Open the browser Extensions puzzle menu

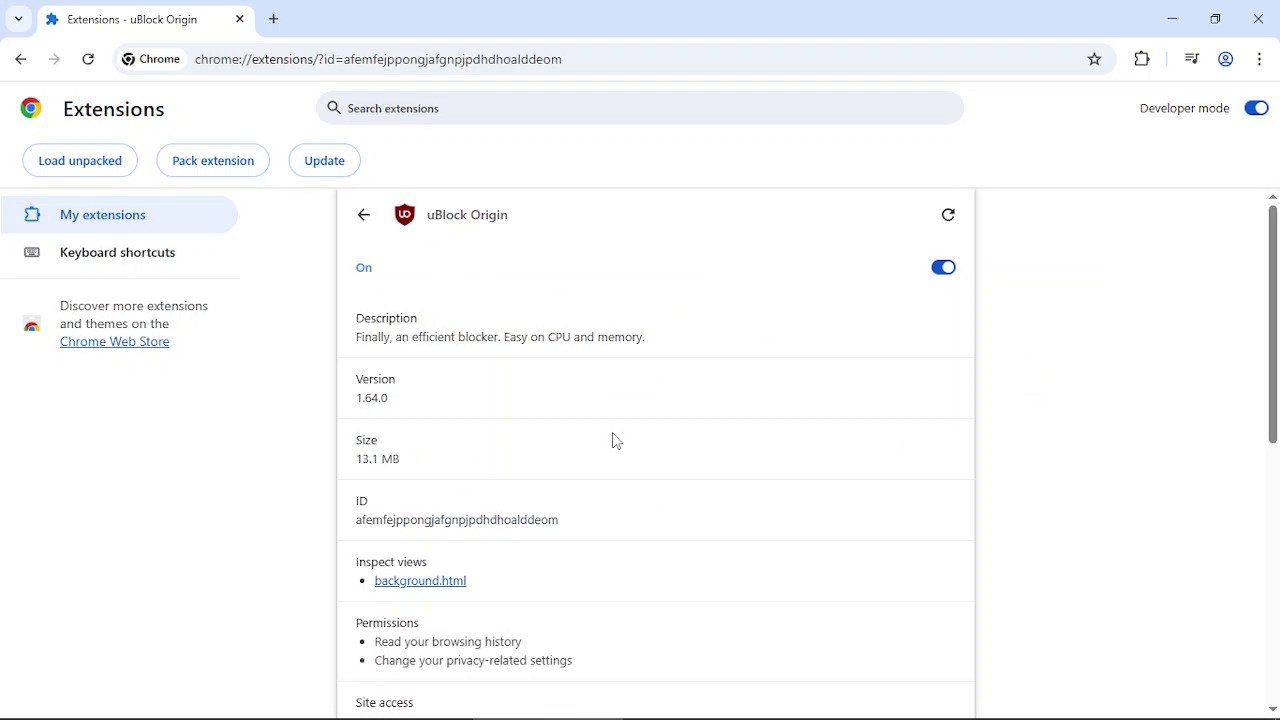tap(1142, 59)
